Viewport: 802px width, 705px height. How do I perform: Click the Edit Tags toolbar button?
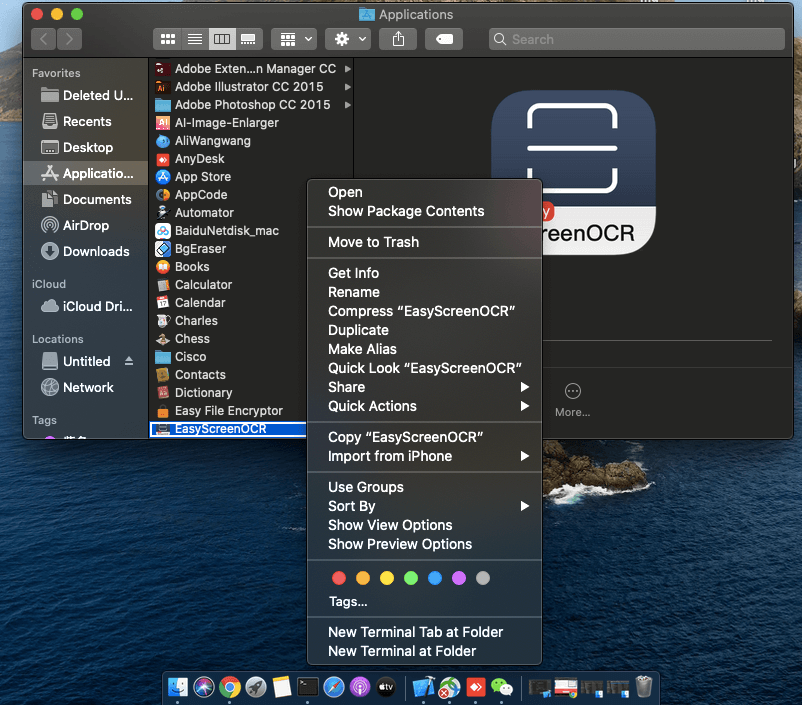point(443,39)
